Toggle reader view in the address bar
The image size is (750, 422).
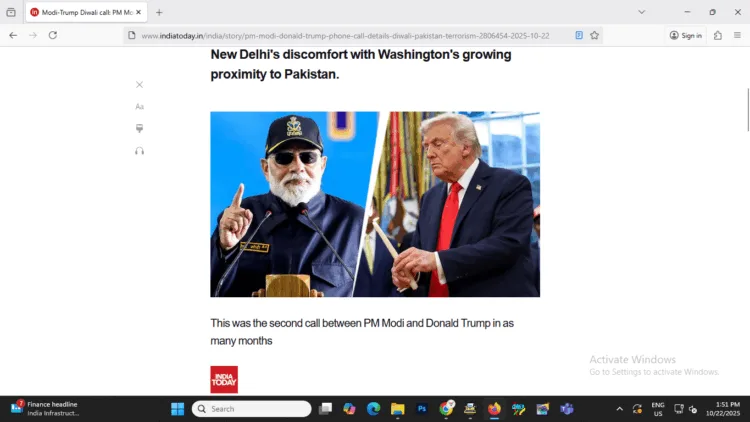pos(579,35)
